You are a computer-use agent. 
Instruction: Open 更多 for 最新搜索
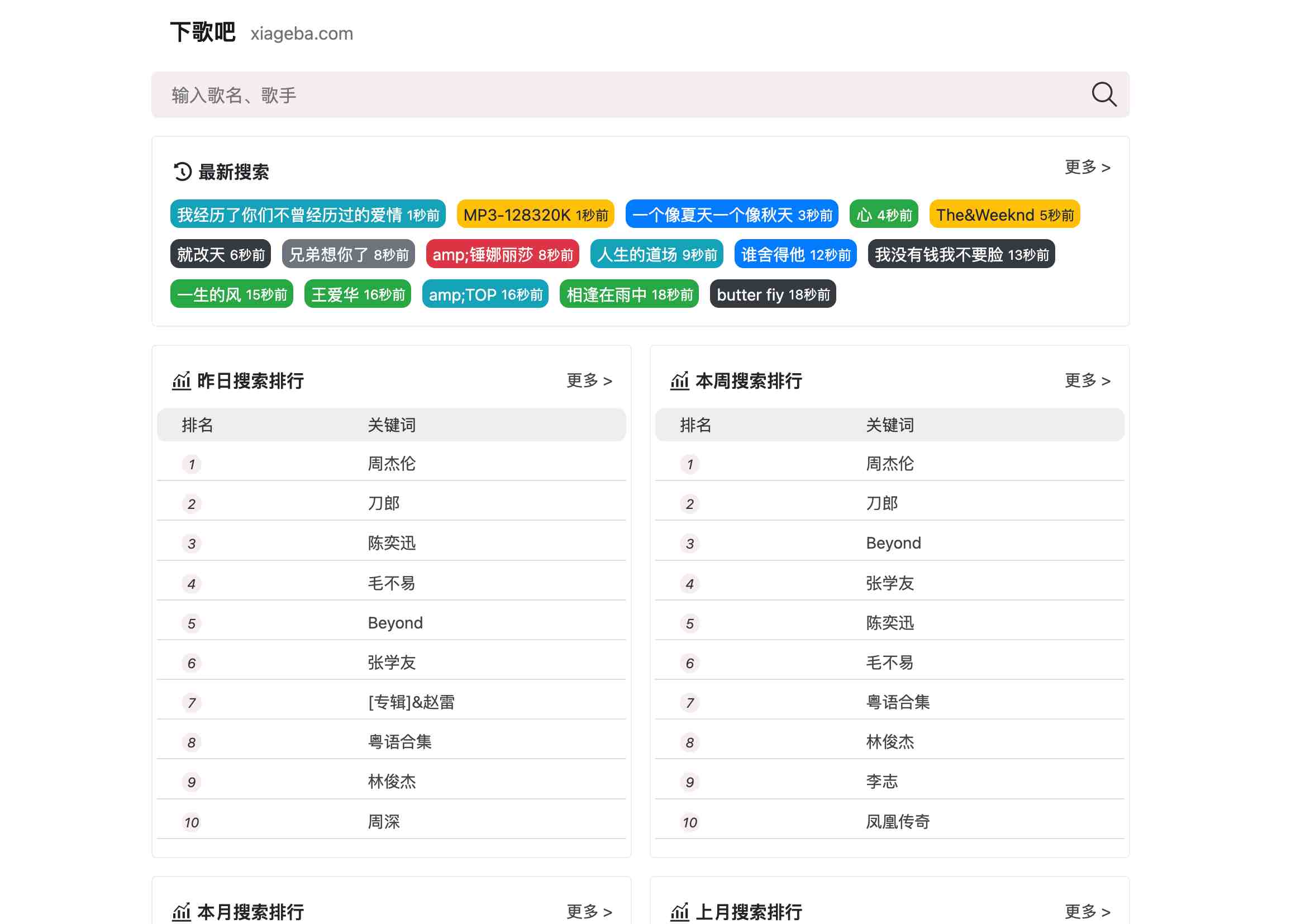coord(1087,166)
